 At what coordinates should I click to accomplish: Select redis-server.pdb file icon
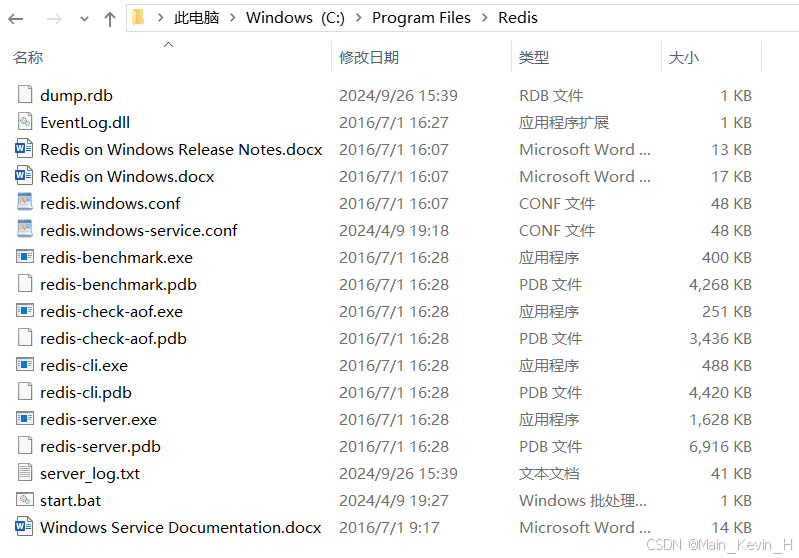click(x=25, y=446)
